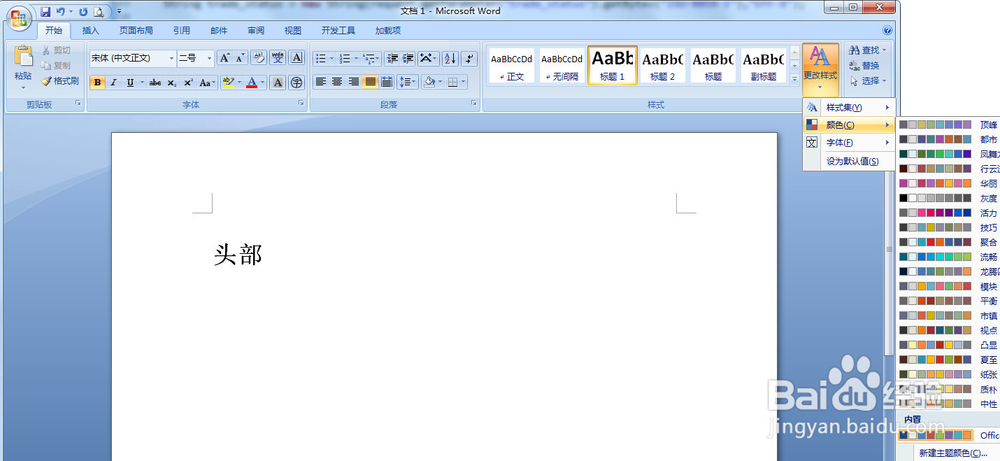Toggle justify alignment
Screen dimensions: 1000x461
(x=370, y=82)
